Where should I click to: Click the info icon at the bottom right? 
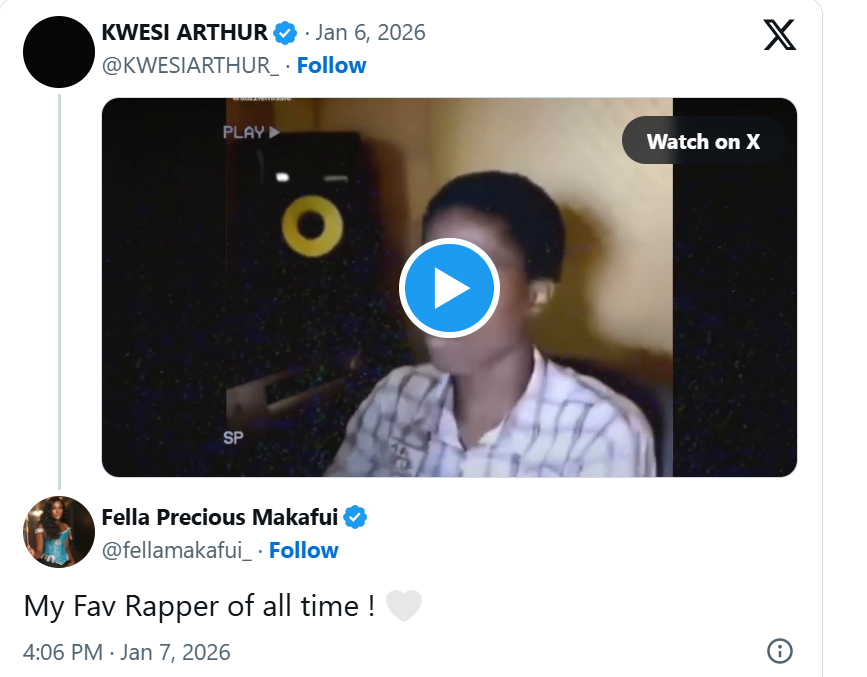coord(779,651)
